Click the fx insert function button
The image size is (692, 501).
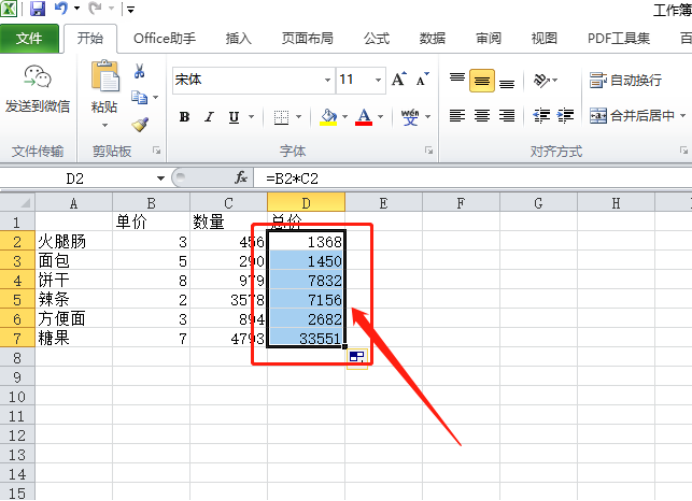[x=241, y=178]
